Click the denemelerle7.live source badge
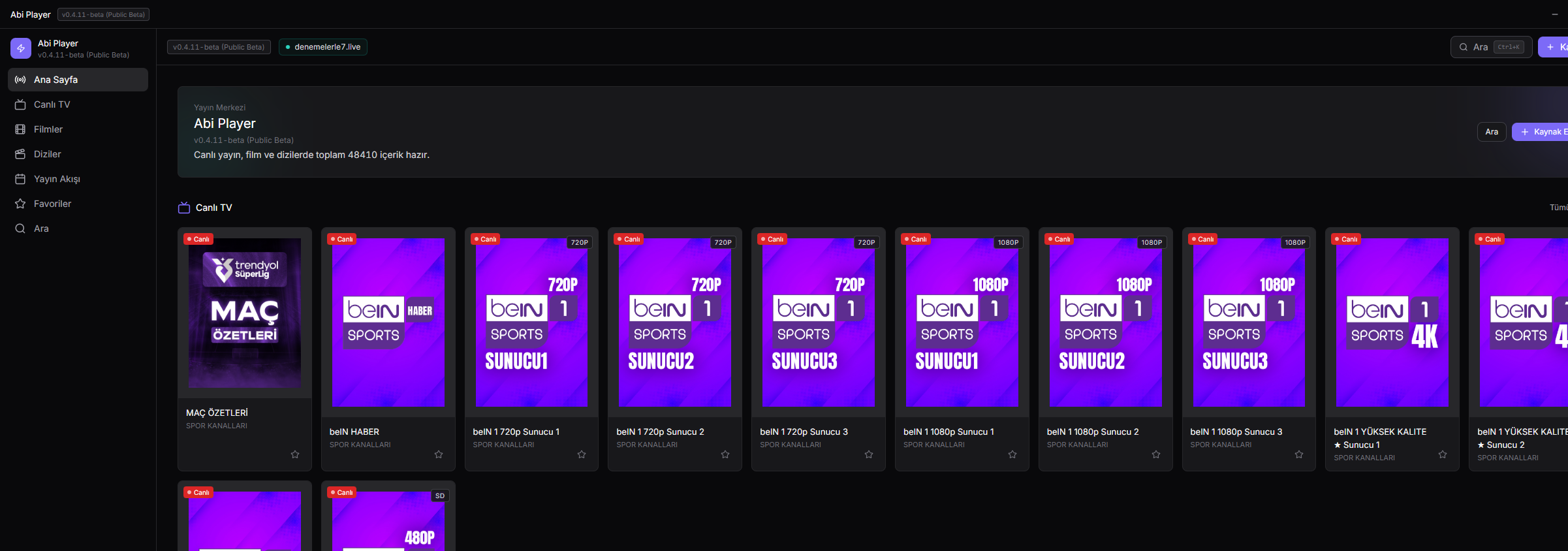 pos(323,47)
